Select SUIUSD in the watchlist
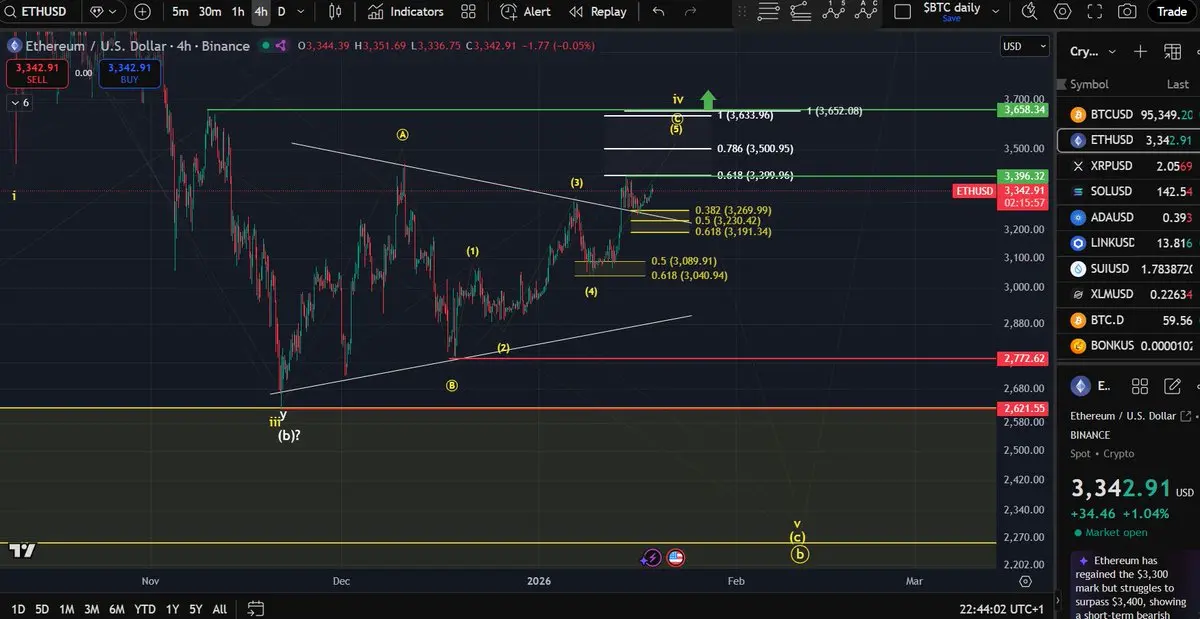 1129,269
